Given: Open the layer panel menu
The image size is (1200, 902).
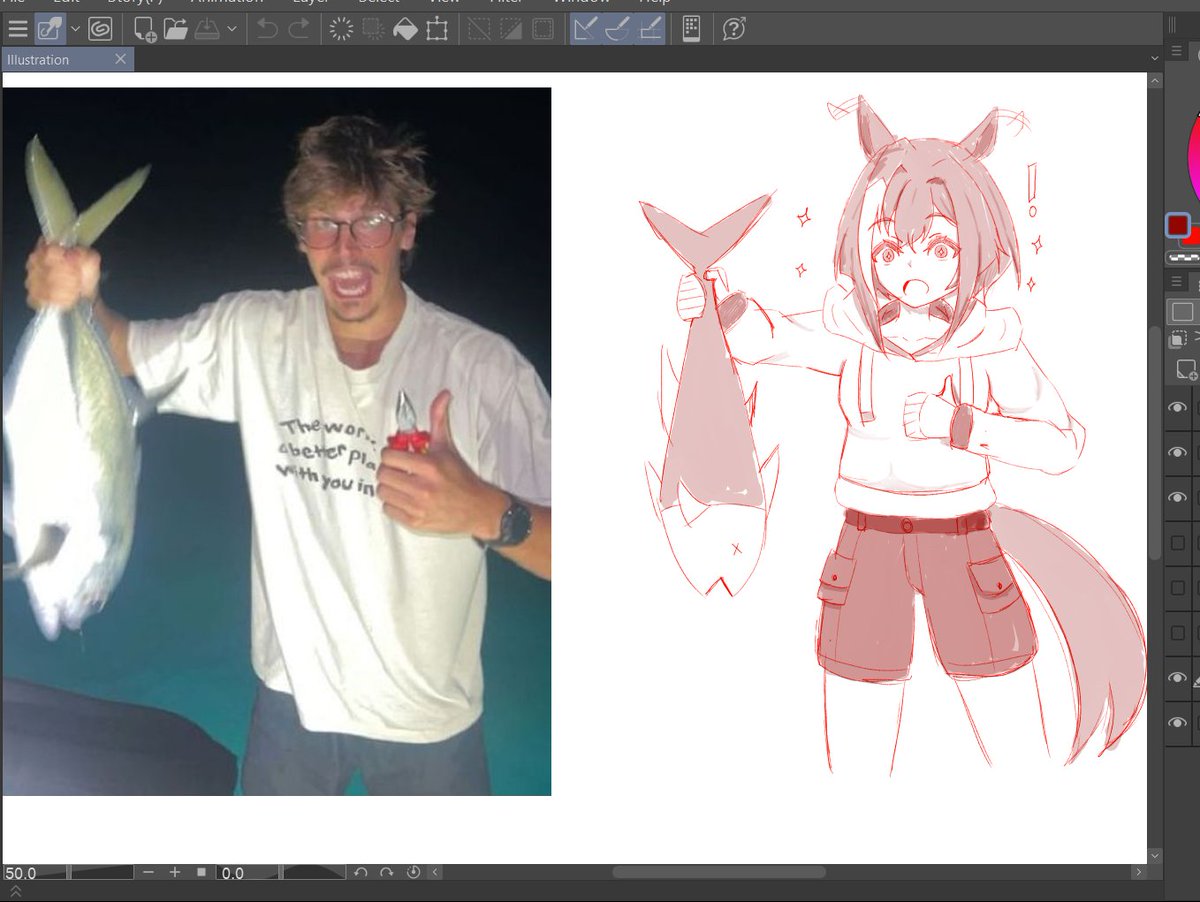Looking at the screenshot, I should coord(1177,281).
